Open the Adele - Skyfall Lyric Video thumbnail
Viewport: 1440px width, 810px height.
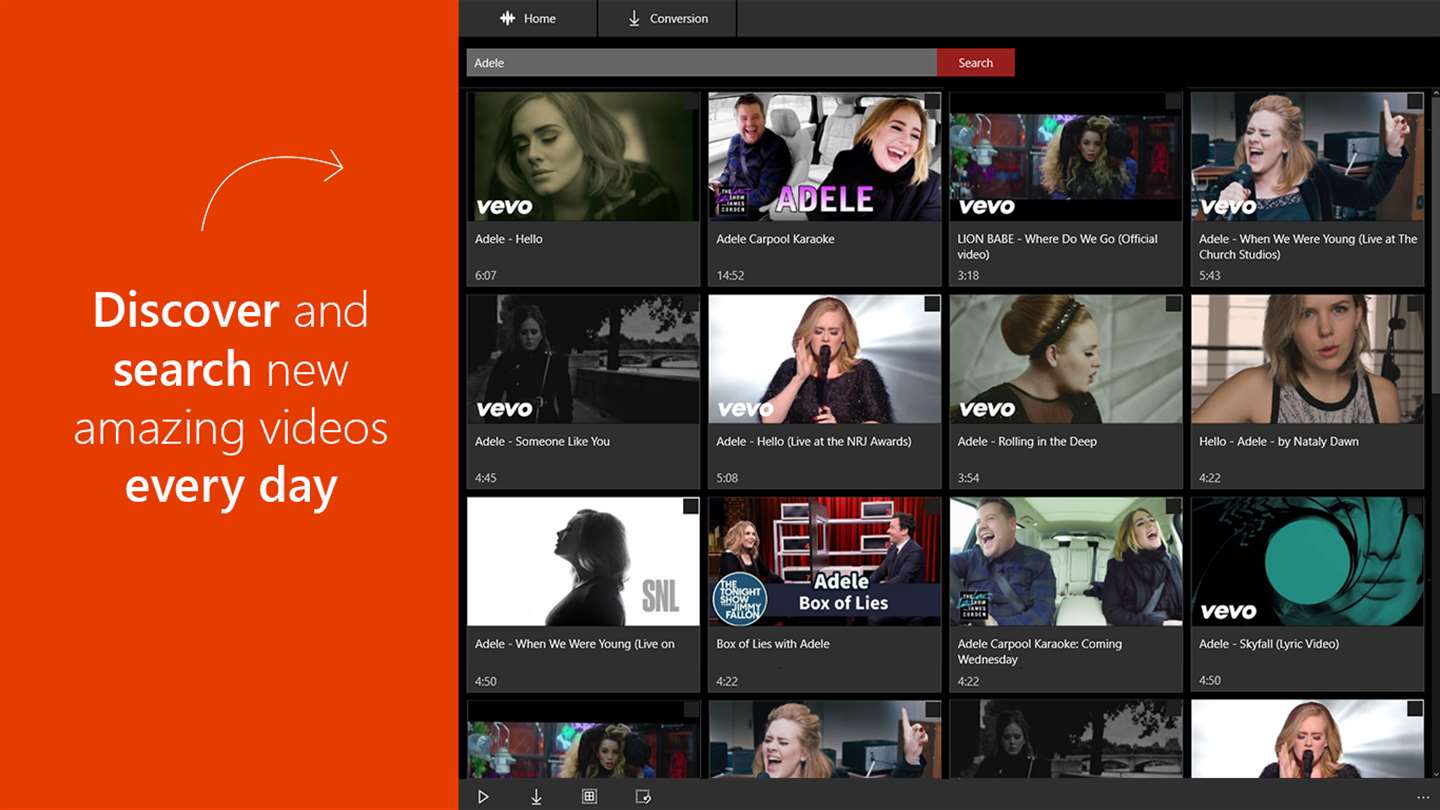[x=1307, y=562]
